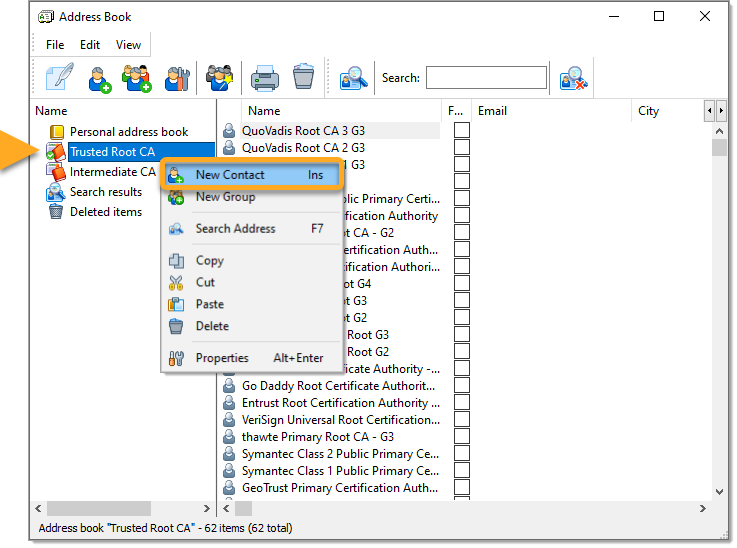Image resolution: width=737 pixels, height=548 pixels.
Task: Tick the checkbox for QuoVadis Root CA 2 G3
Action: pyautogui.click(x=461, y=148)
